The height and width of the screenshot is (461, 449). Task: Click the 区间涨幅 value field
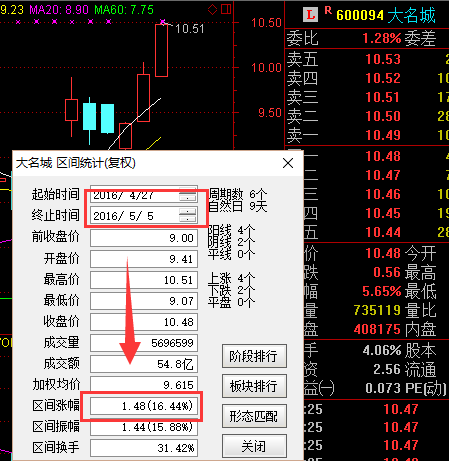tap(144, 405)
